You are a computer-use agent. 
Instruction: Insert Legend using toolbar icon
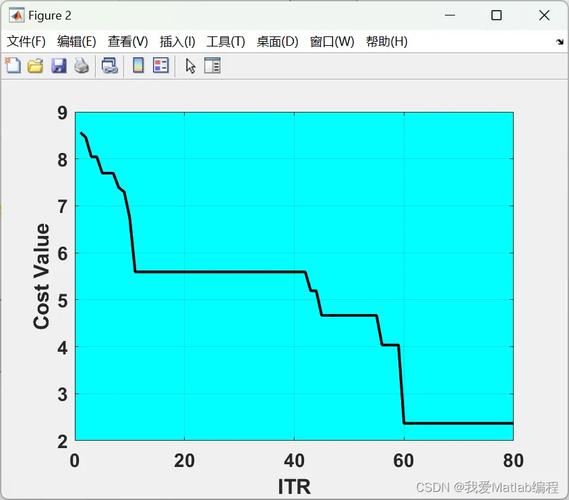pos(161,66)
